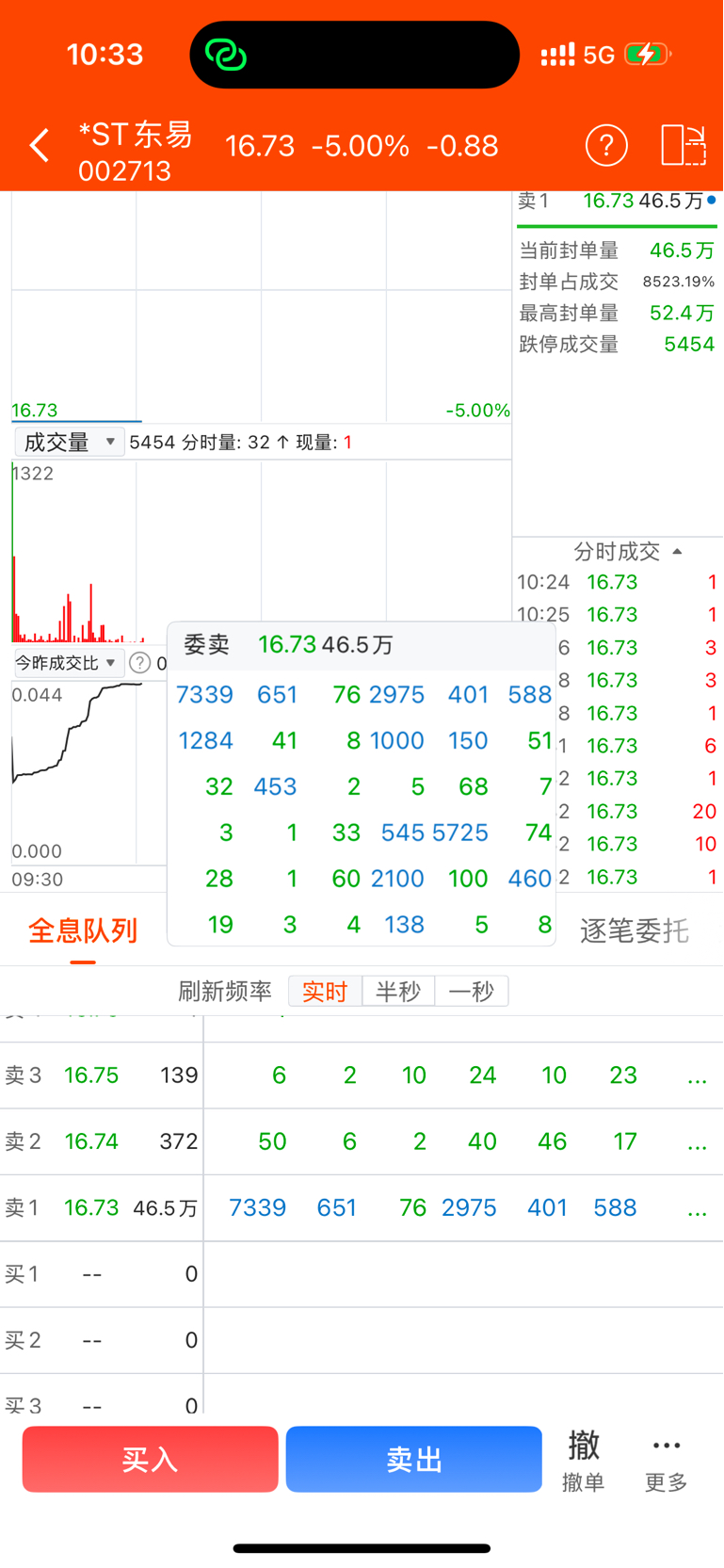The height and width of the screenshot is (1568, 724).
Task: Select the 10:24 trade record
Action: click(x=617, y=582)
